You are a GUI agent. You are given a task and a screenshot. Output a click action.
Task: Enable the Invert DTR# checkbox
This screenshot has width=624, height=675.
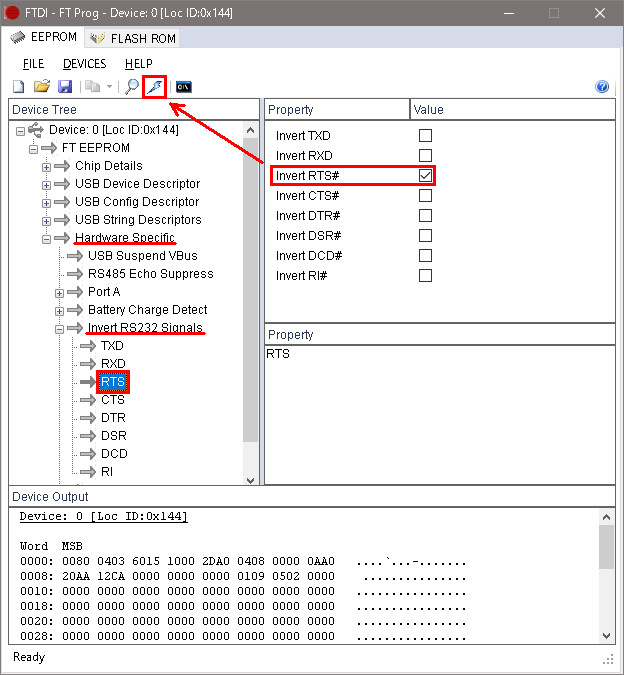coord(425,216)
